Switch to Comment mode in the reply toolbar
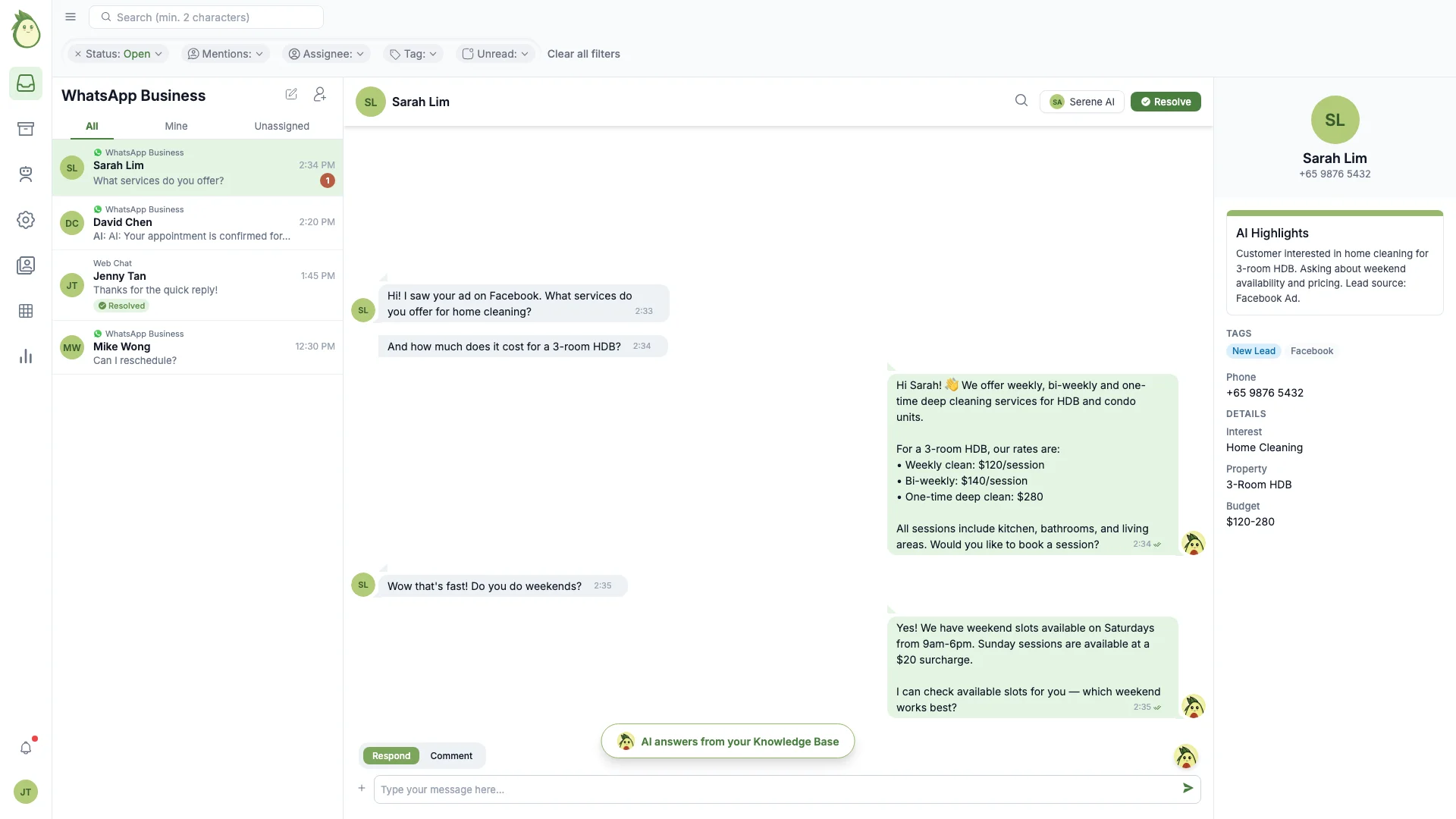Screen dimensions: 1456x819 click(451, 755)
